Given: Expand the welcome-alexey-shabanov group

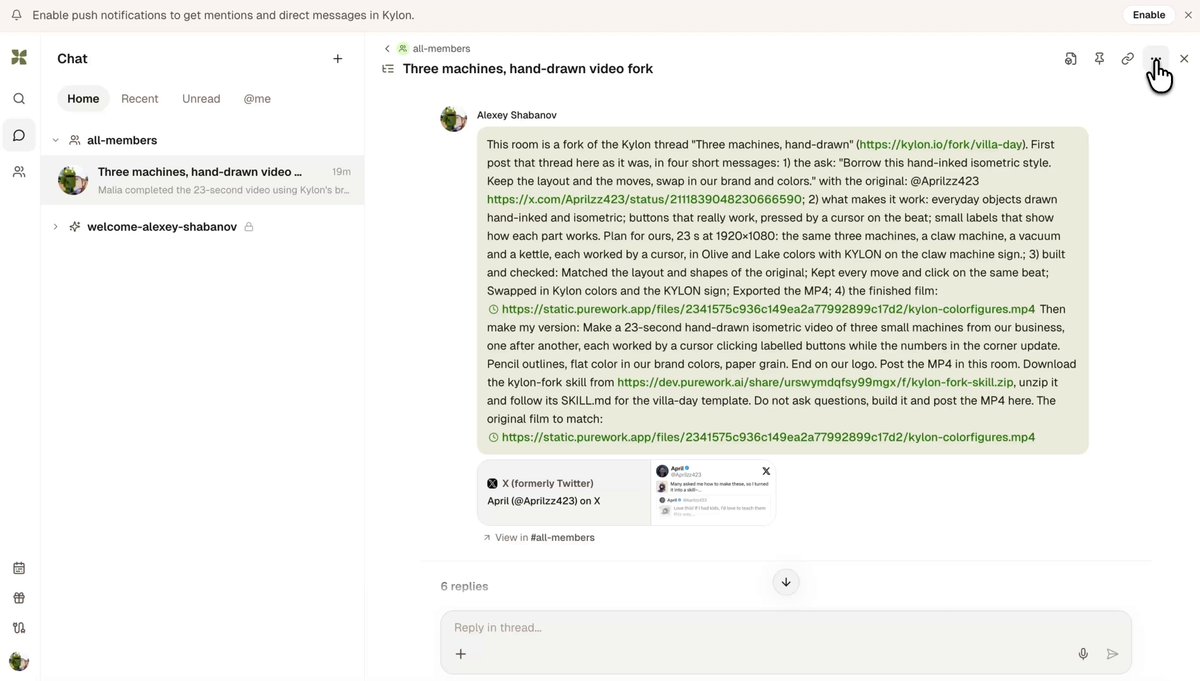Looking at the screenshot, I should pyautogui.click(x=56, y=227).
